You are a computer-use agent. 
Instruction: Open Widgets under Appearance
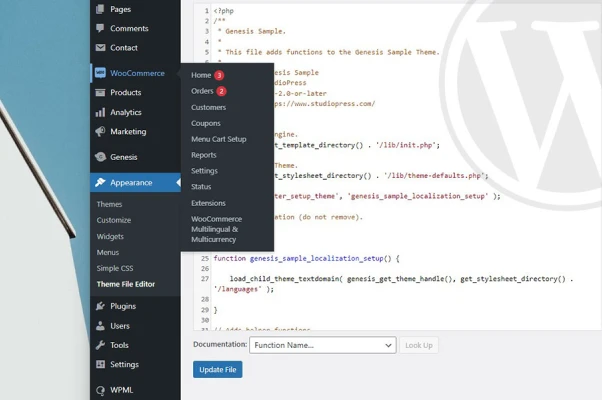(x=110, y=236)
